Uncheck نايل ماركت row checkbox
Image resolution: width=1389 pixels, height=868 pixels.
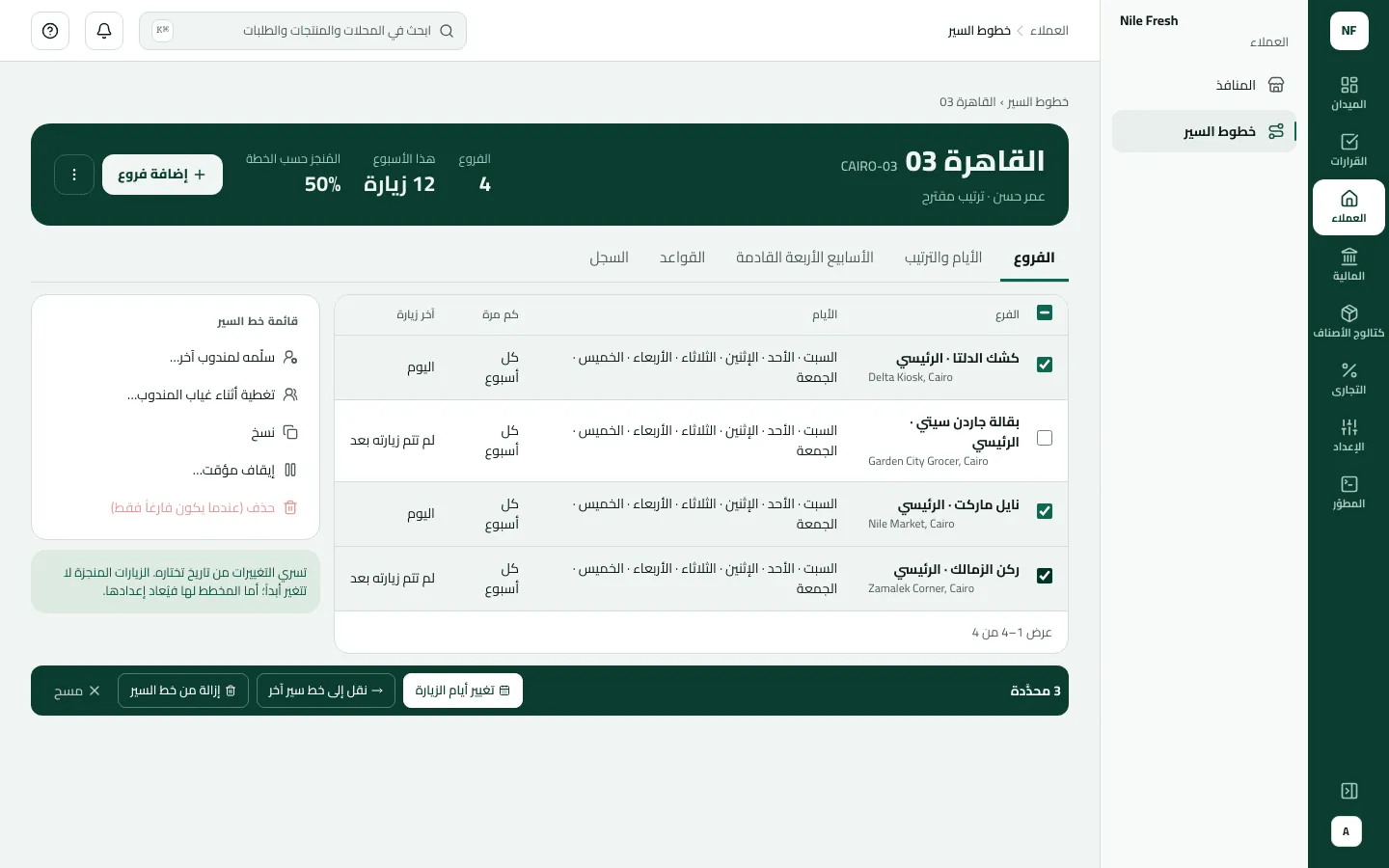[x=1045, y=511]
